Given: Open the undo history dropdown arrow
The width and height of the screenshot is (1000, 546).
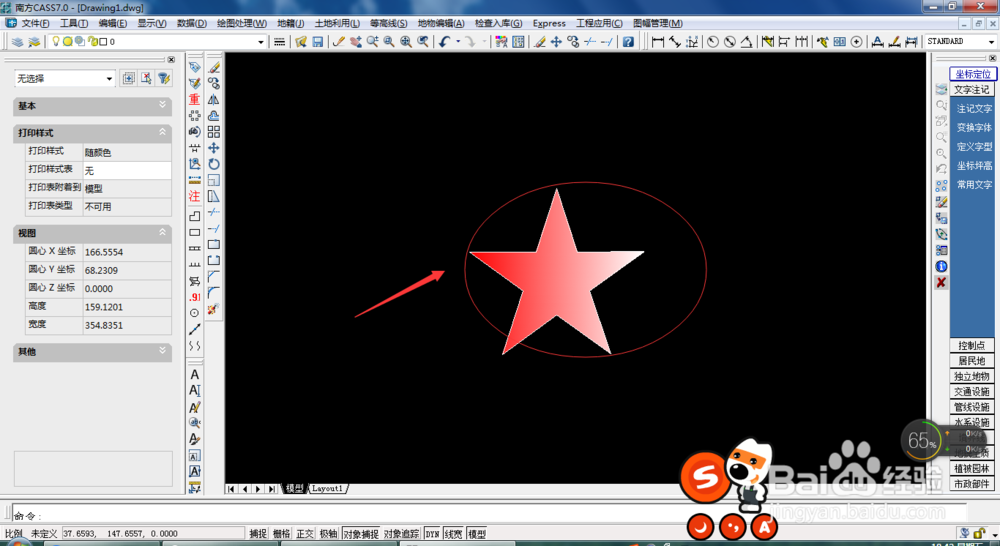Looking at the screenshot, I should [x=458, y=42].
